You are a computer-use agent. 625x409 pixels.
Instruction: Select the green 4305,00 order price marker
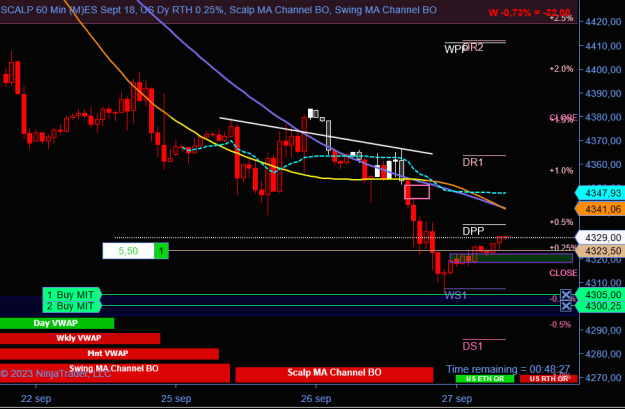[600, 295]
